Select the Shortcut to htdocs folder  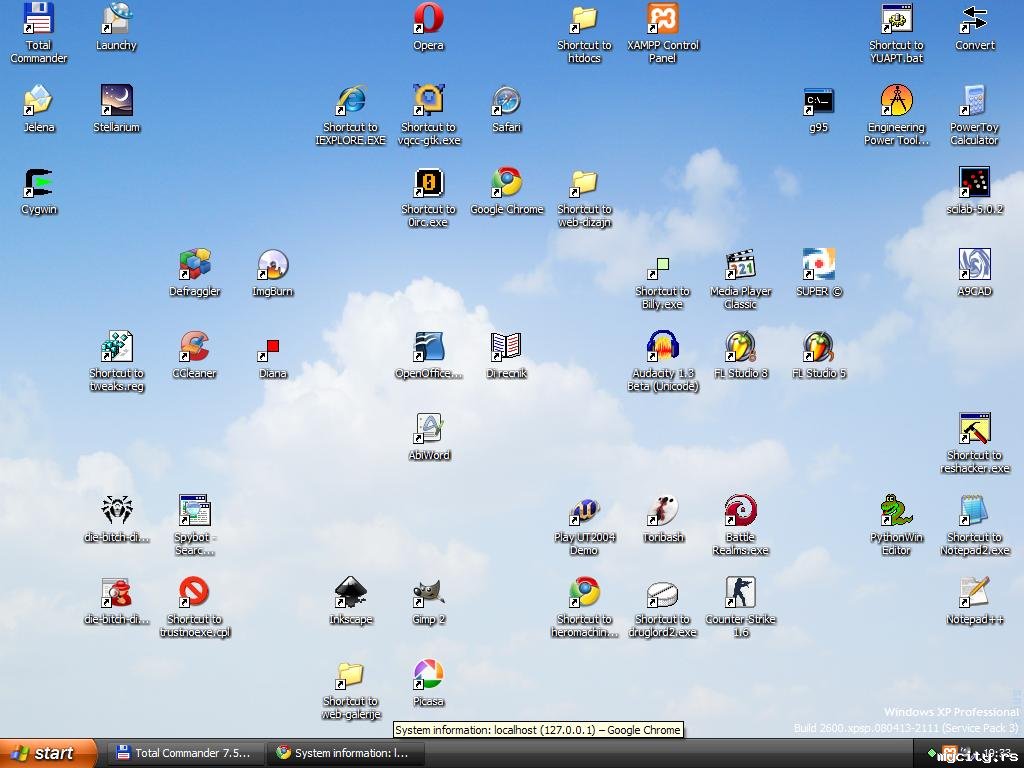(x=584, y=19)
